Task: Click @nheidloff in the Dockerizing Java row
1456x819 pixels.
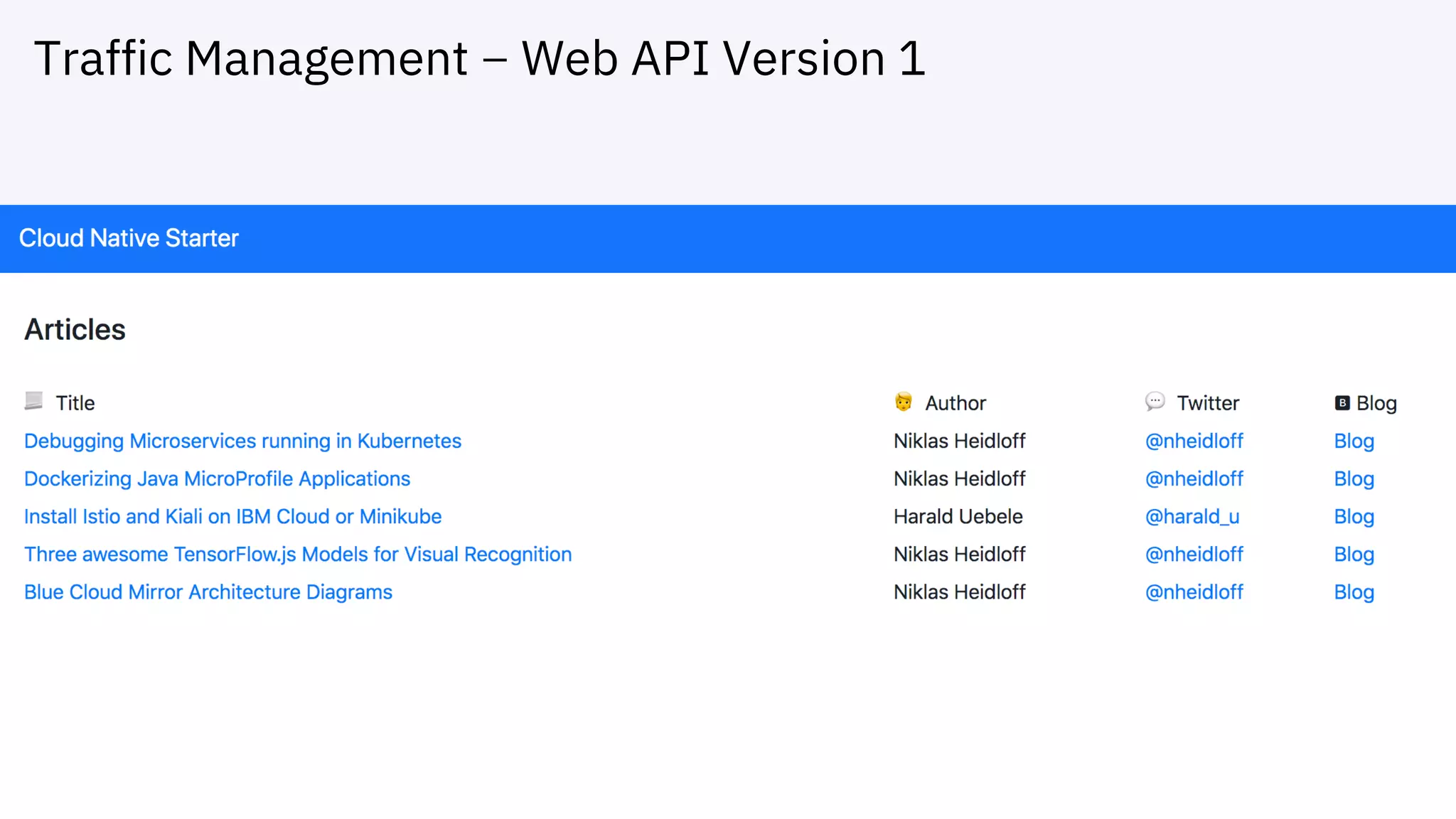Action: coord(1194,479)
